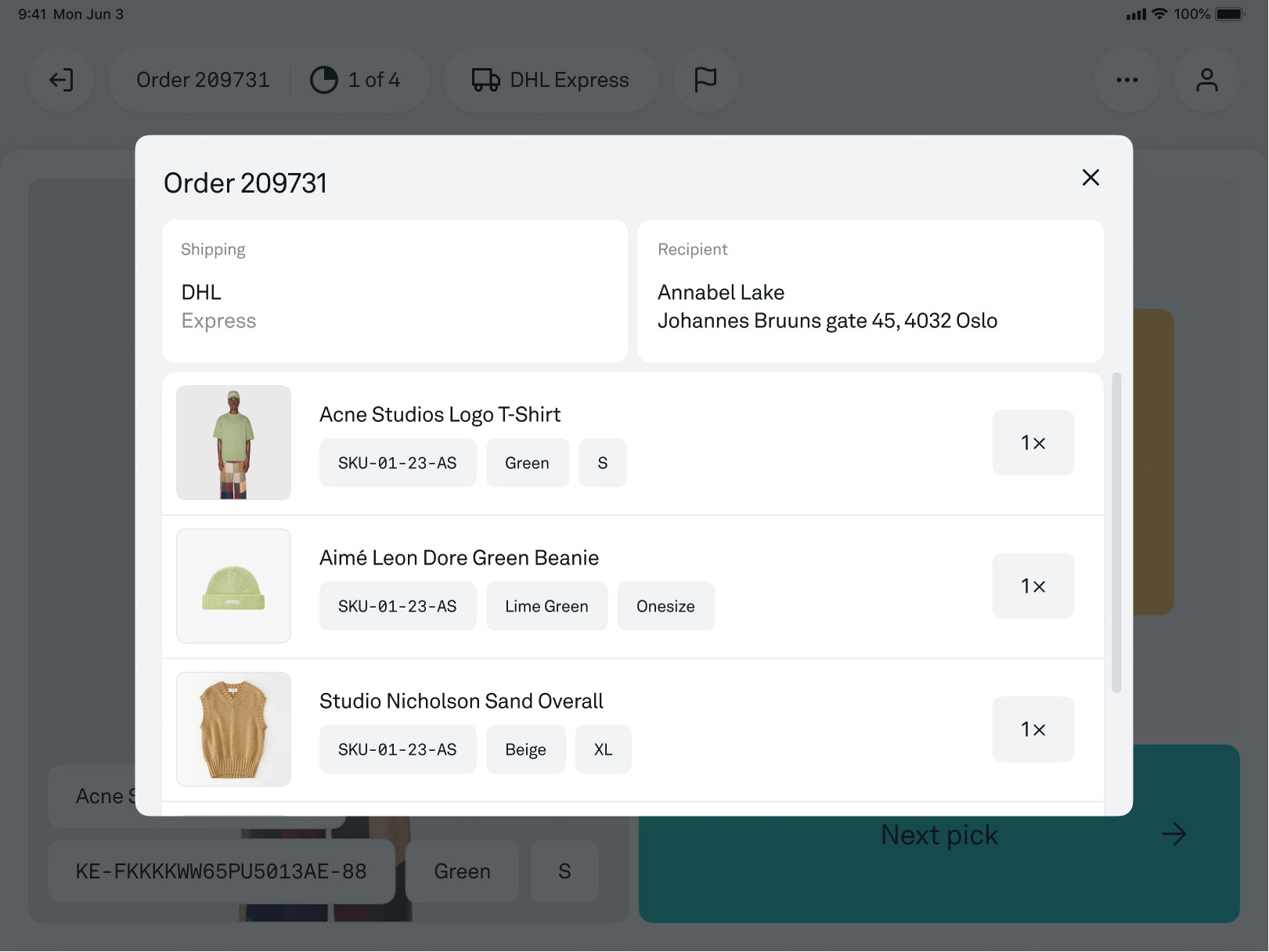Click the dialog's vertical scrollbar
Image resolution: width=1269 pixels, height=952 pixels.
click(x=1116, y=532)
